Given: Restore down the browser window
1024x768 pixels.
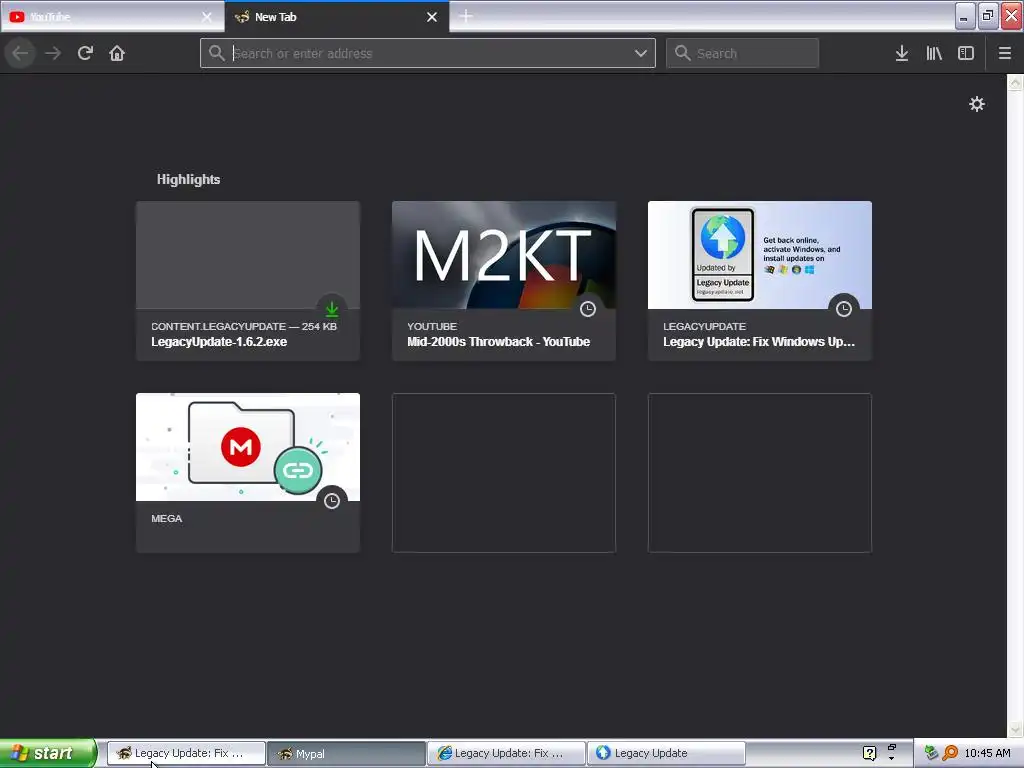Looking at the screenshot, I should click(987, 16).
